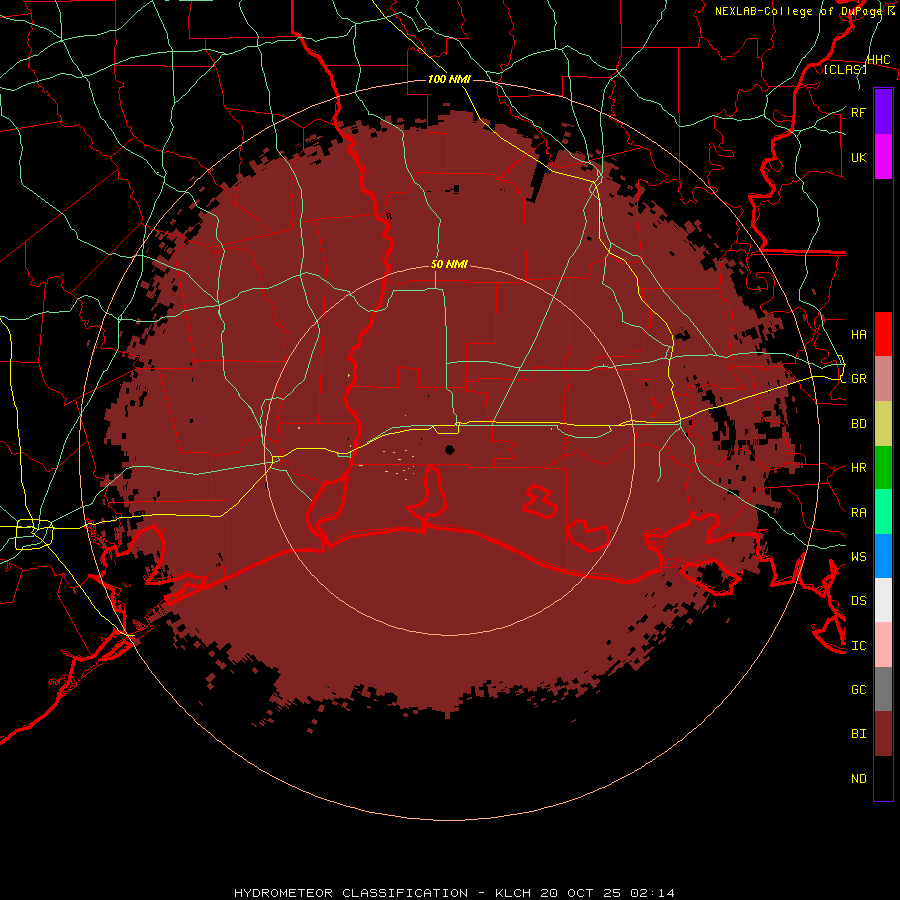Click the "RF" legend label
Viewport: 900px width, 900px height.
pyautogui.click(x=858, y=112)
